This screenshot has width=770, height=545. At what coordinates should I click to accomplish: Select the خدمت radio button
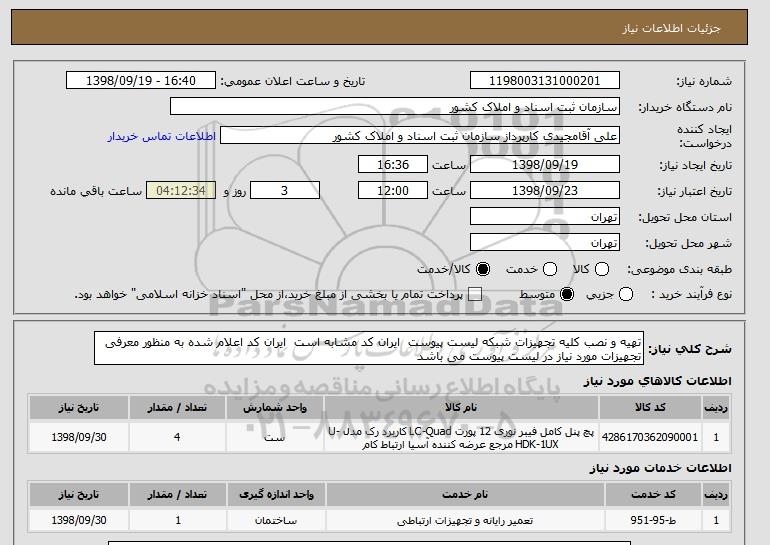click(550, 269)
